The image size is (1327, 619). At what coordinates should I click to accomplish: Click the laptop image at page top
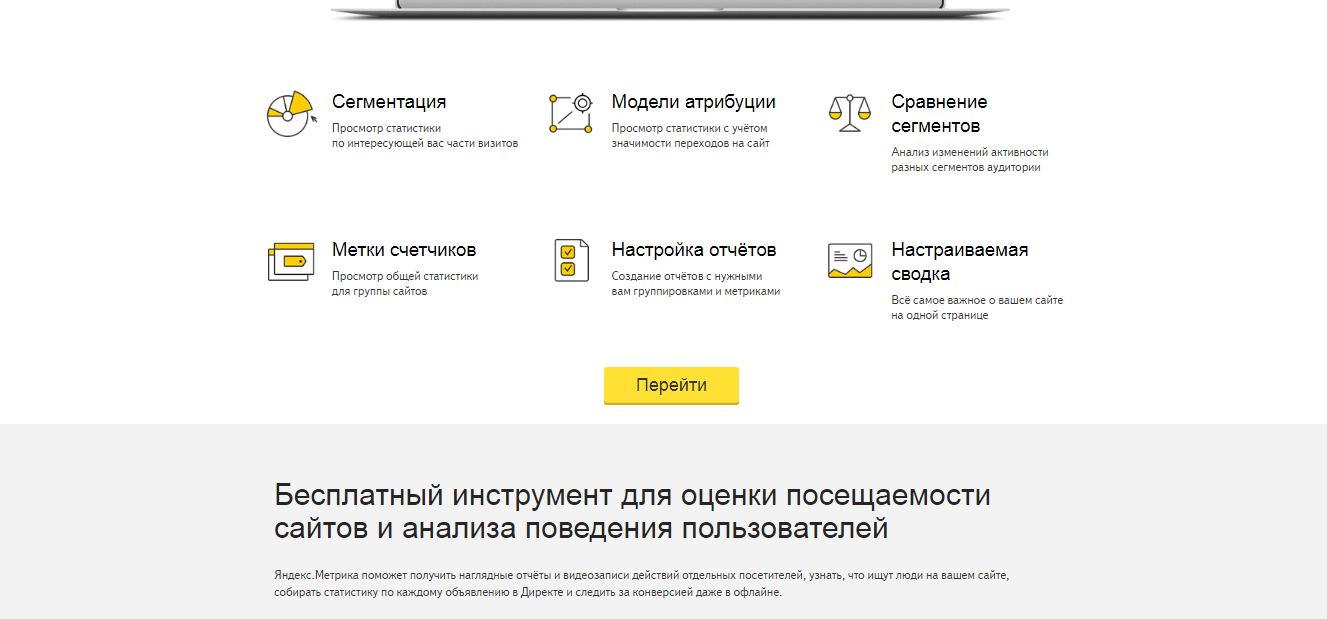[x=669, y=8]
